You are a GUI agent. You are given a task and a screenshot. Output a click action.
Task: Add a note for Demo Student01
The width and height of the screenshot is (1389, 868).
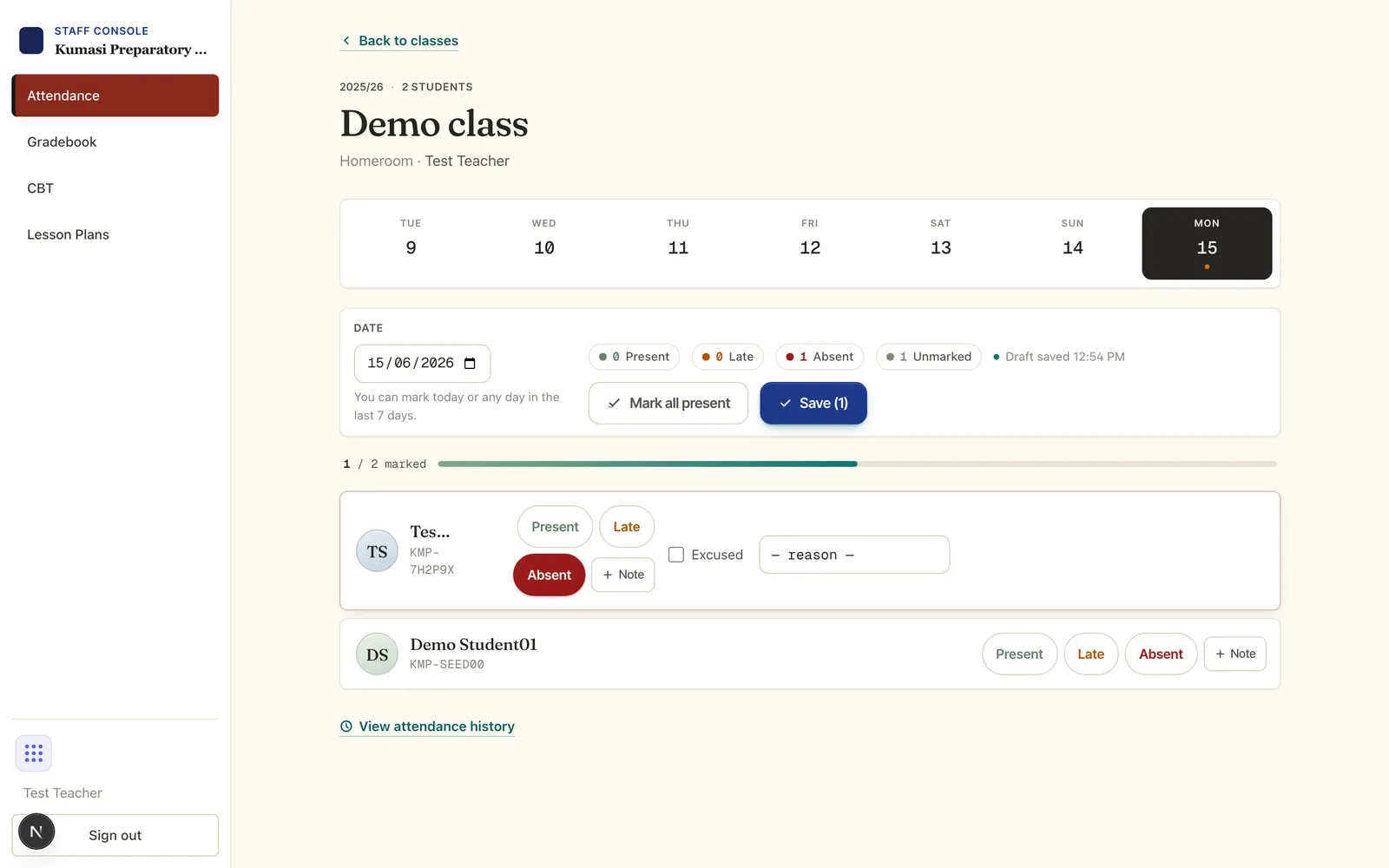[x=1235, y=654]
